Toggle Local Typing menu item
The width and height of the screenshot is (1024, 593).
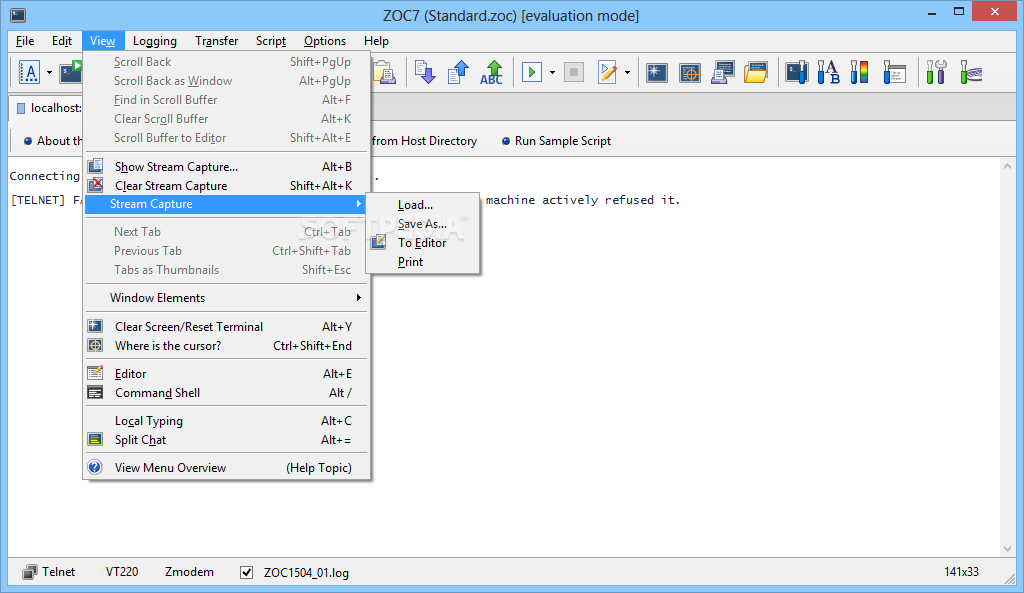click(226, 421)
